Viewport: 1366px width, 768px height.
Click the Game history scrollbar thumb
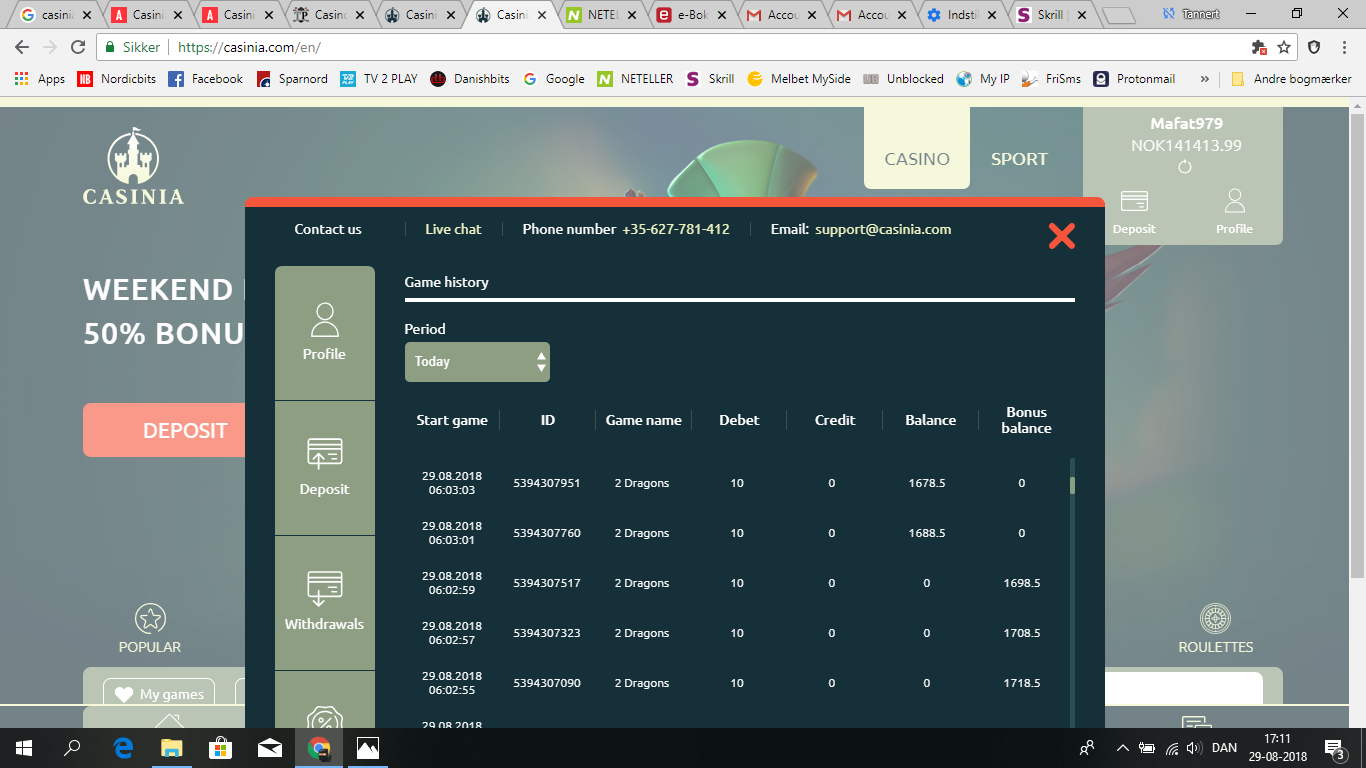(1072, 485)
